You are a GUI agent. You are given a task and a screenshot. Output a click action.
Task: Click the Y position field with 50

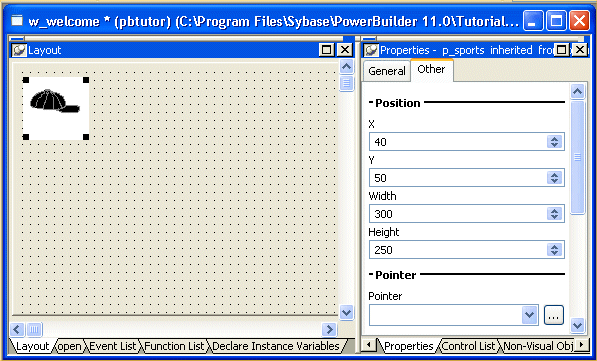466,178
